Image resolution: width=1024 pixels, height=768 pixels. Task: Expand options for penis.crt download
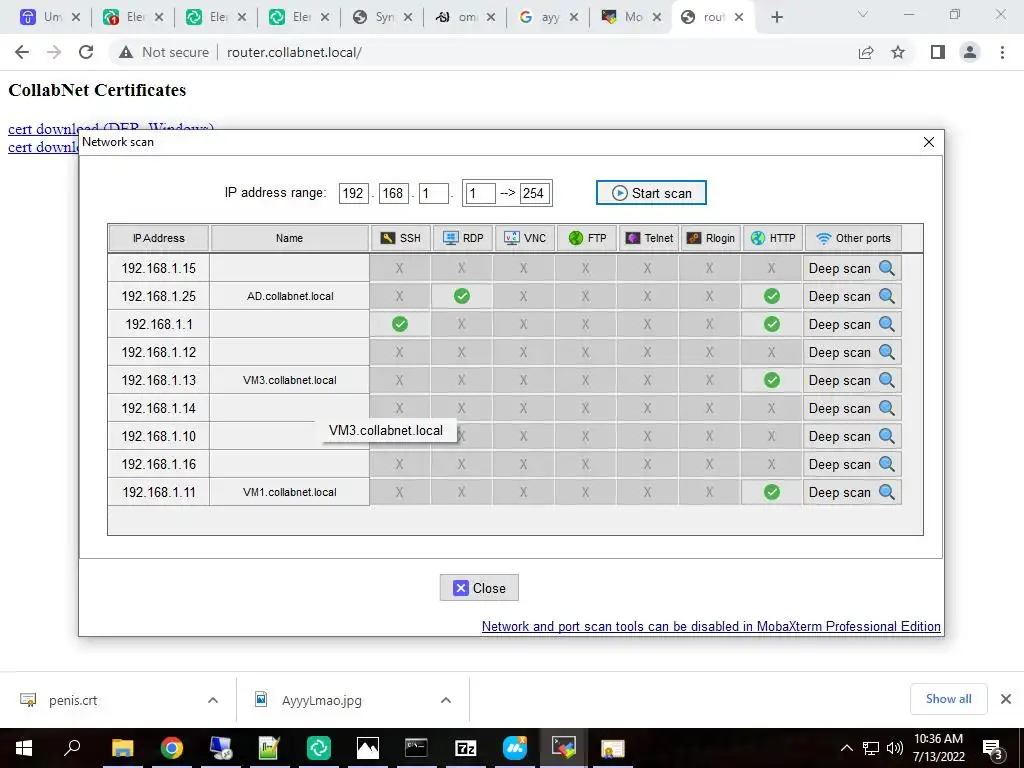213,700
